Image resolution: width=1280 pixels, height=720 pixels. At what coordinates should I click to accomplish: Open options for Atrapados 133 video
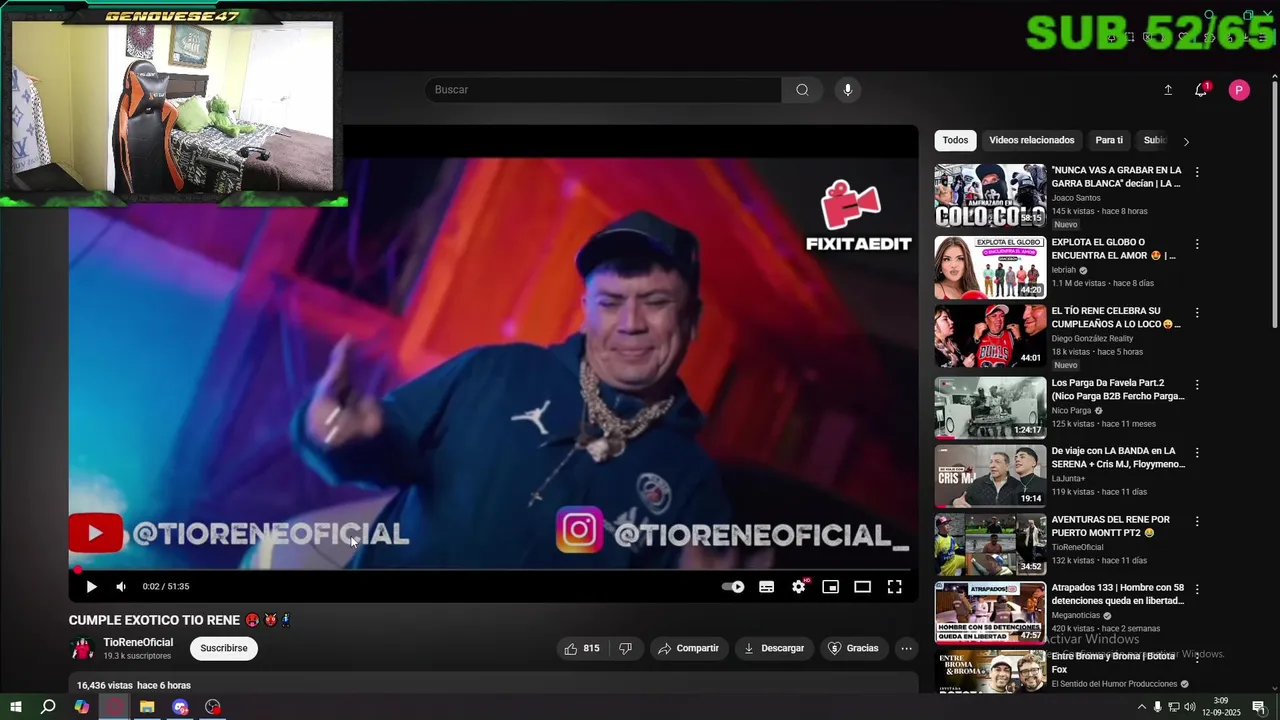(x=1197, y=590)
